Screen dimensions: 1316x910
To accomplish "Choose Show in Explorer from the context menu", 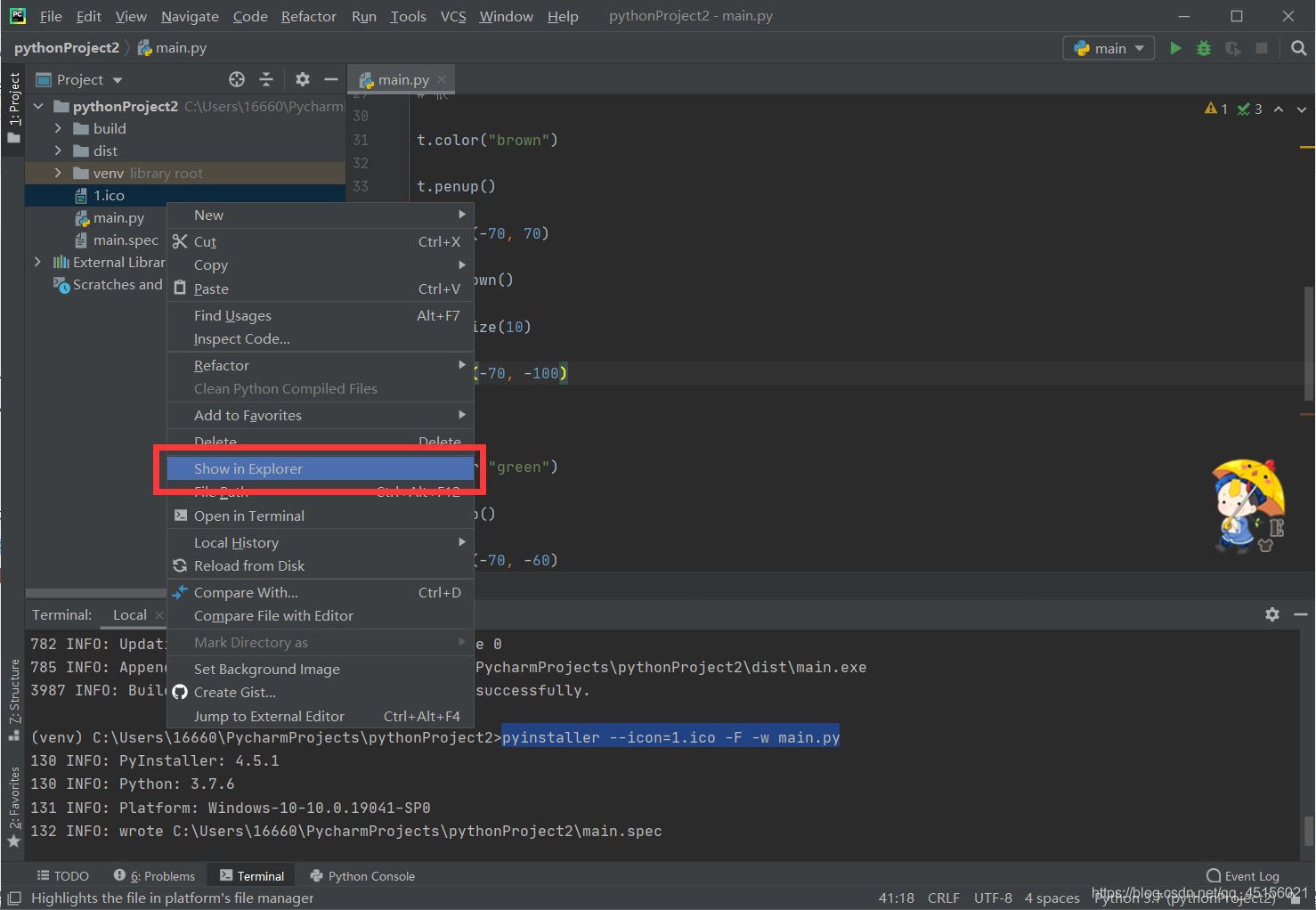I will click(321, 468).
